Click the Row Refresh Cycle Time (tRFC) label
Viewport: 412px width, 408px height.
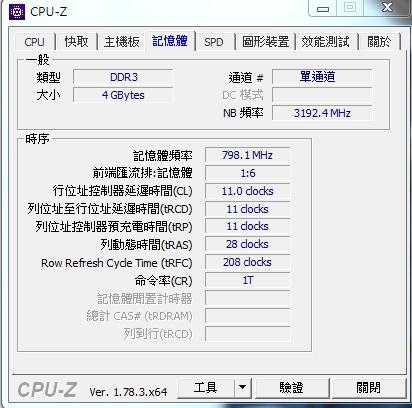tap(117, 263)
